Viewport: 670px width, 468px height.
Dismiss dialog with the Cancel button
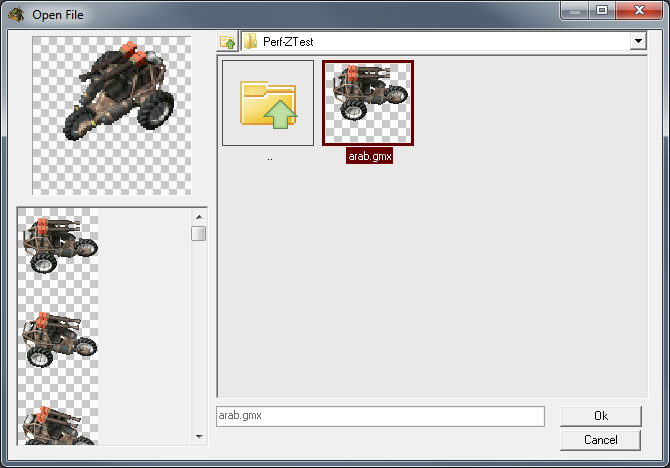pyautogui.click(x=601, y=440)
